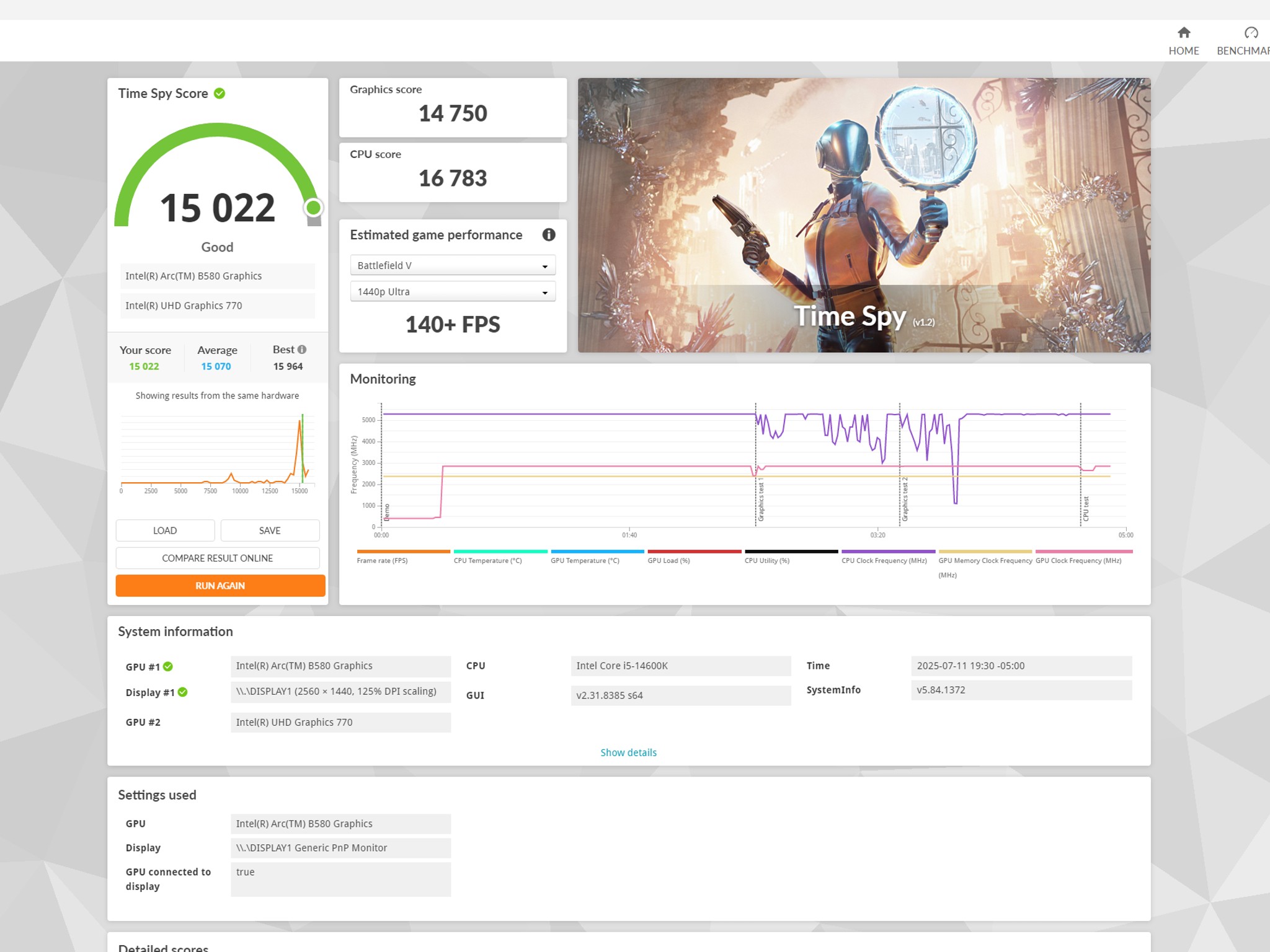Click the info icon beside Best score
1270x952 pixels.
tap(302, 350)
